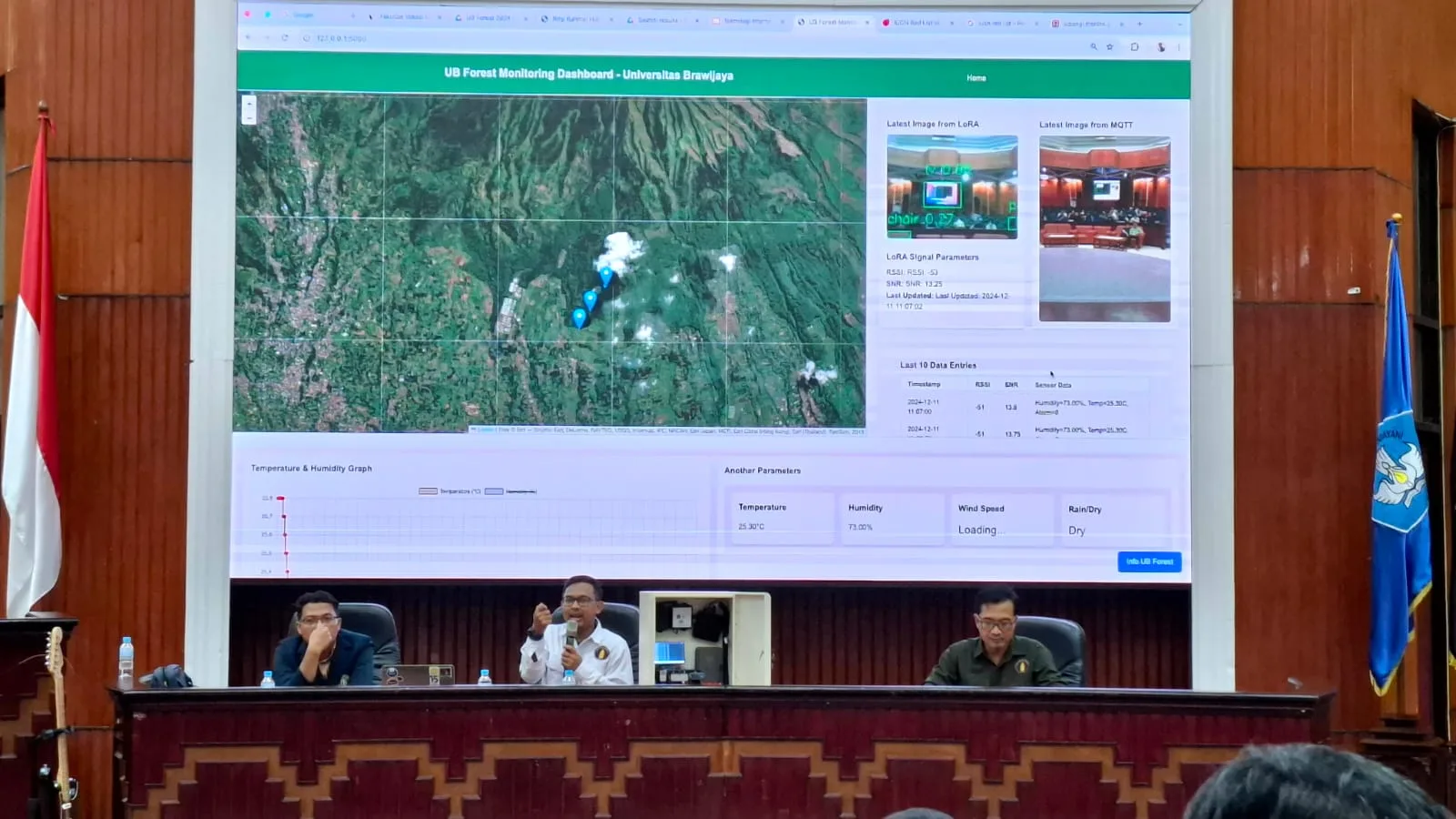Toggle the Temperature series in chart legend
Screen dimensions: 1456x819
(x=450, y=491)
